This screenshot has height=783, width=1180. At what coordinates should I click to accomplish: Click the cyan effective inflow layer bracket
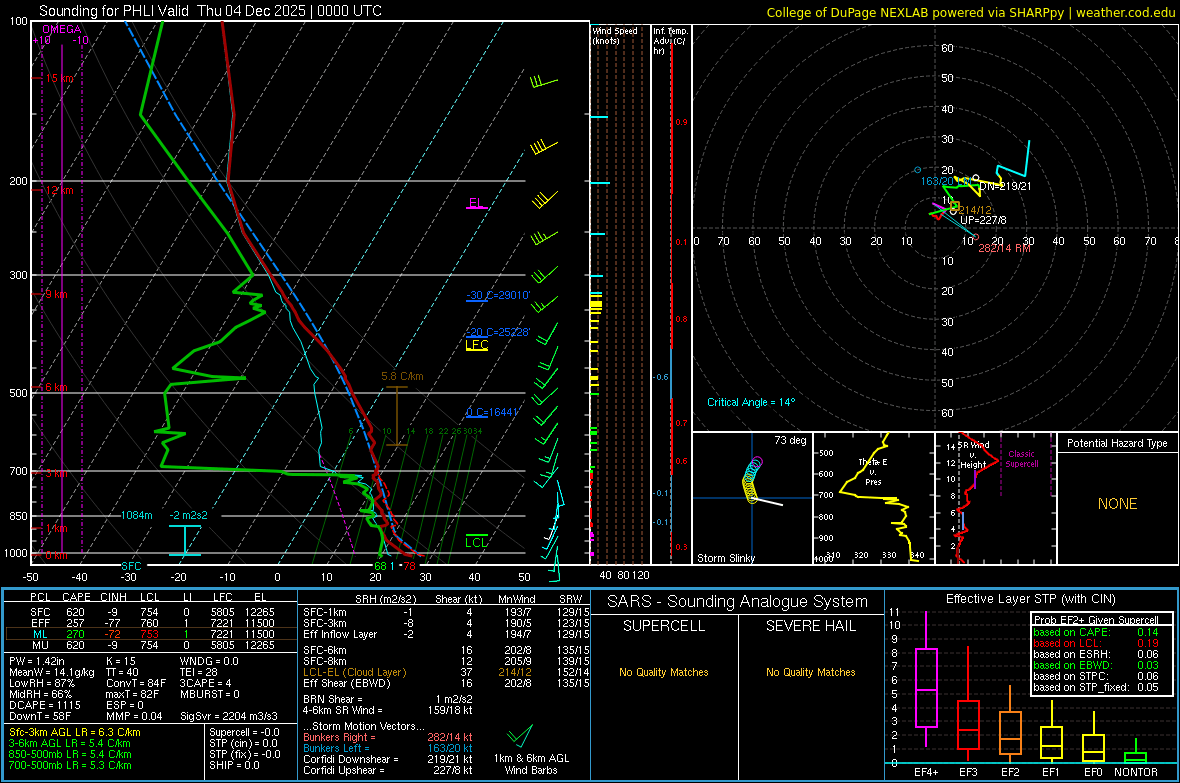tap(184, 541)
